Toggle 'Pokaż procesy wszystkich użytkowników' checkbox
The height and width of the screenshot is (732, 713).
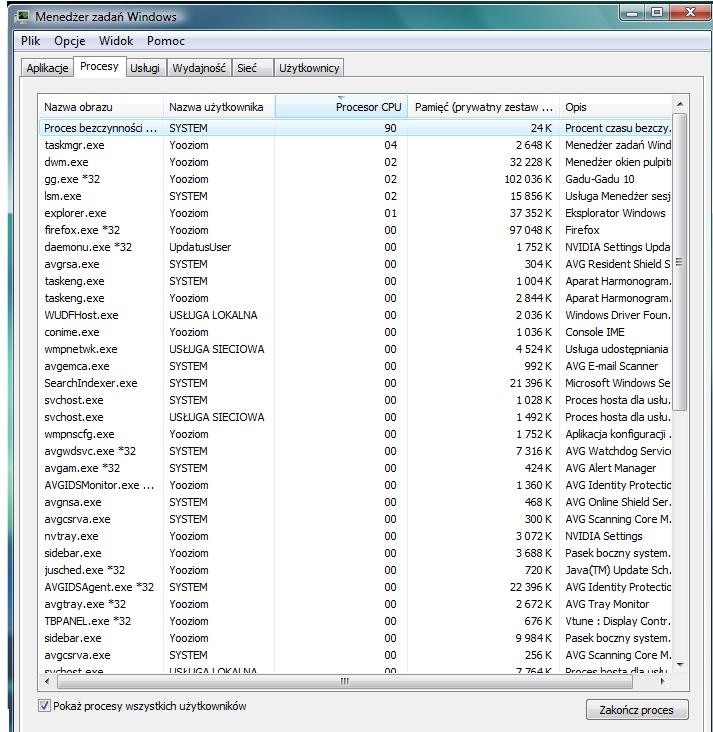(x=44, y=705)
